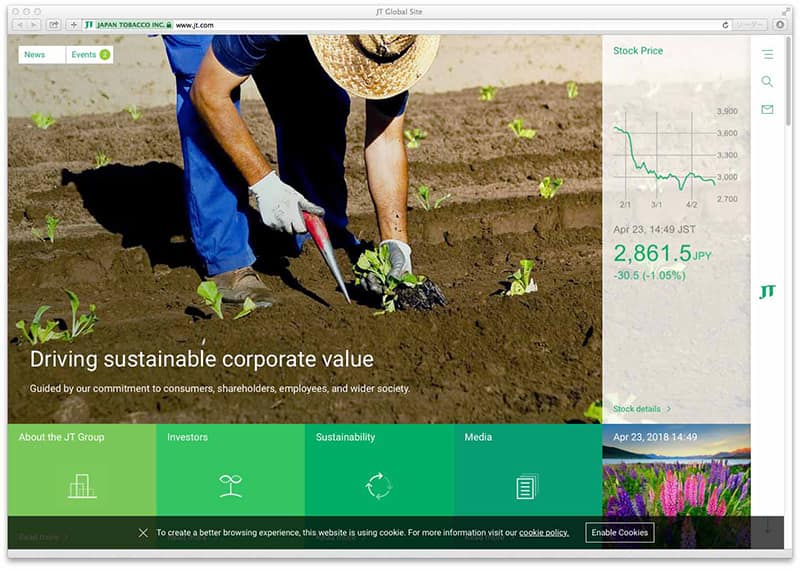Screen dimensions: 800x569
Task: Click the 2,861.5 JPY stock value
Action: (x=662, y=253)
